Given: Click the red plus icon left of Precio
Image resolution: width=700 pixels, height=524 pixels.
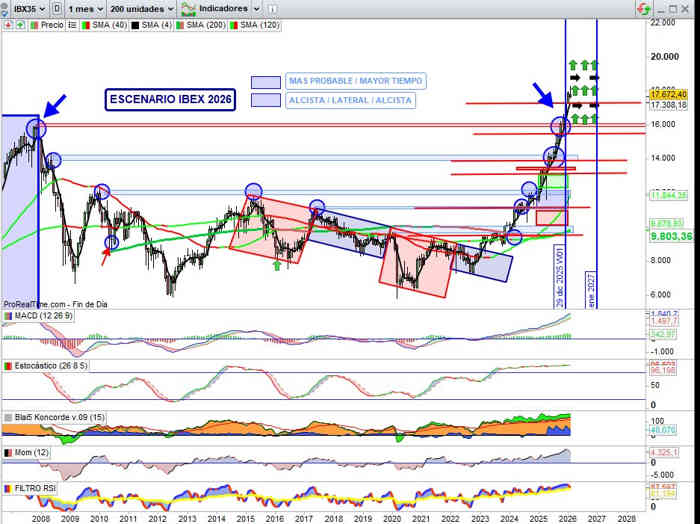Looking at the screenshot, I should click(x=8, y=23).
